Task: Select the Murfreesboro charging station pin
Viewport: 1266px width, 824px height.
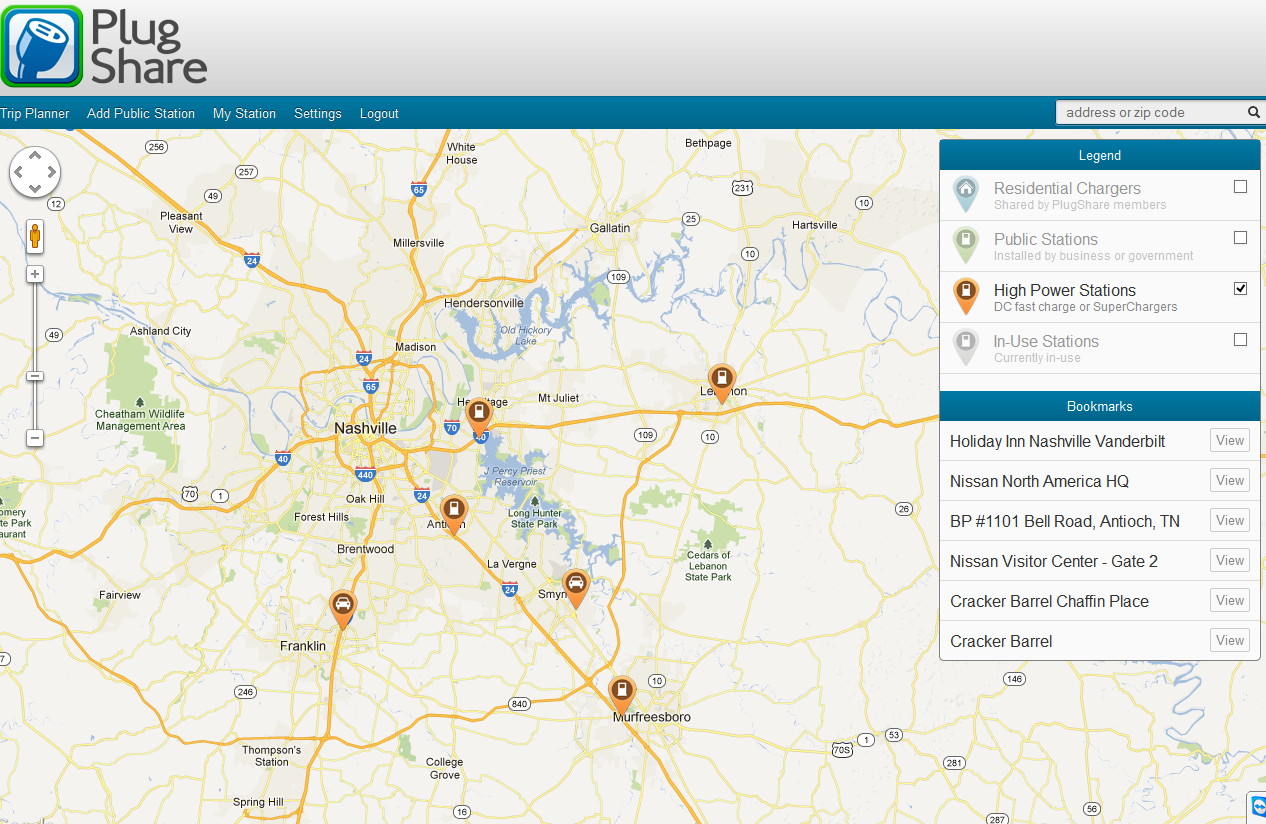Action: (622, 692)
